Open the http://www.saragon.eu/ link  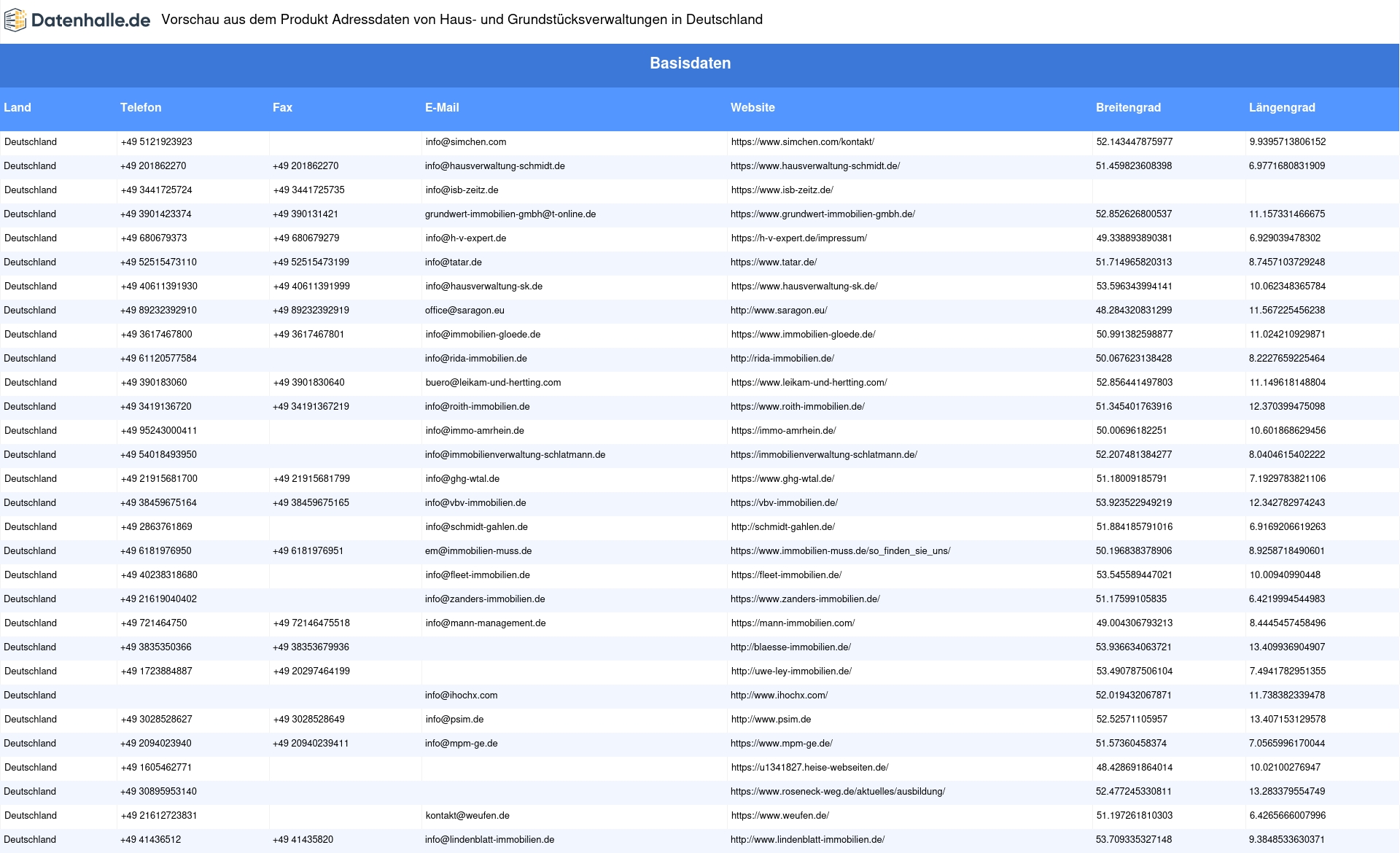779,311
